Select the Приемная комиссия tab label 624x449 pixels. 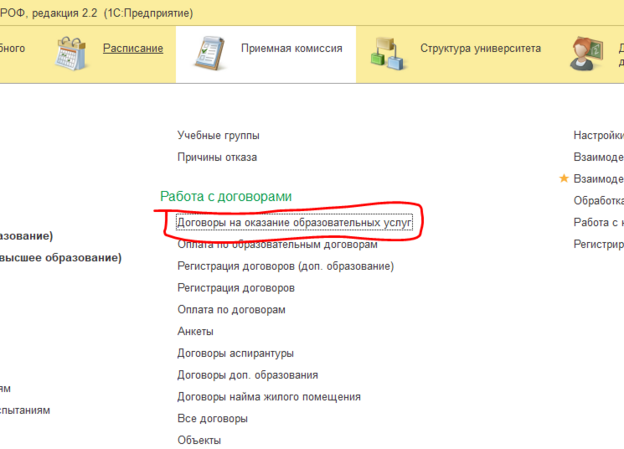tap(291, 48)
